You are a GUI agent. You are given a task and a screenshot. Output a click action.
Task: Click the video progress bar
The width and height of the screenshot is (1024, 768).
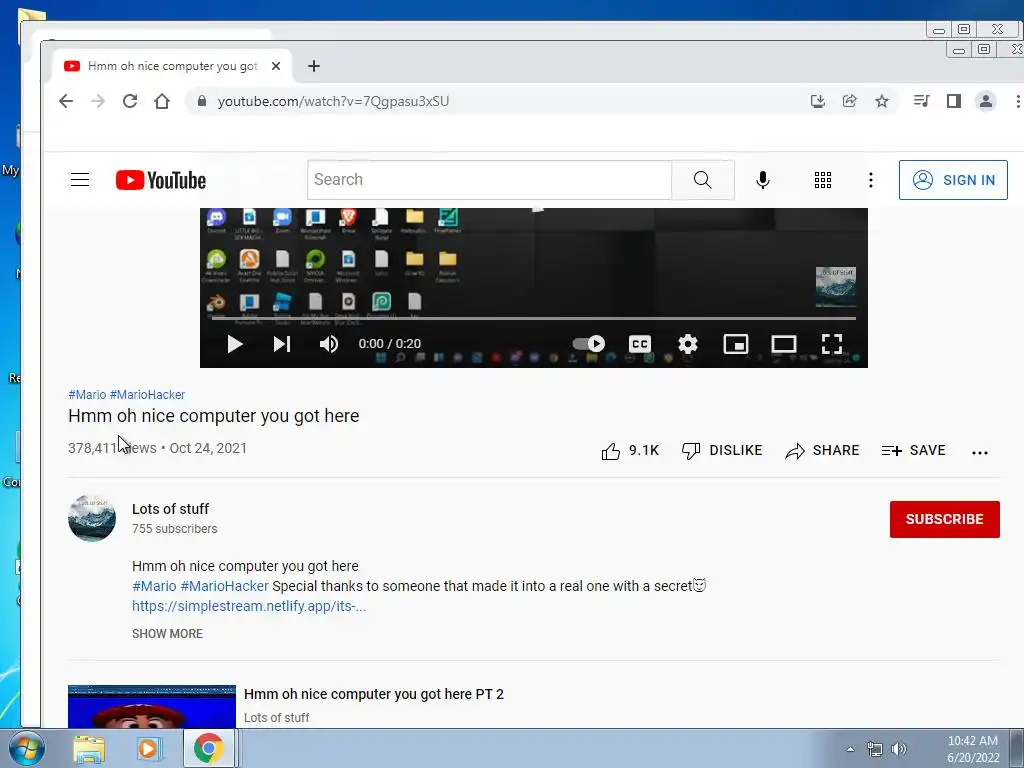click(534, 319)
